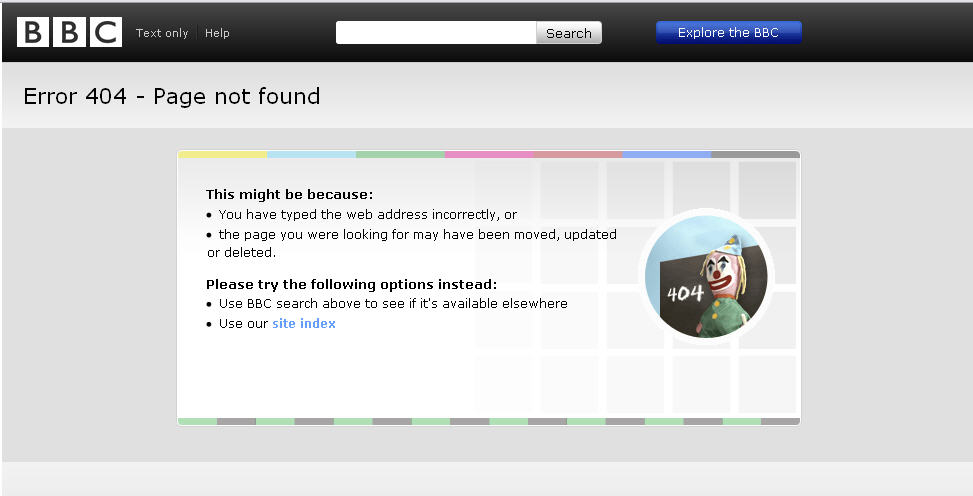Click the C block of the BBC logo
This screenshot has width=973, height=496.
coord(106,32)
